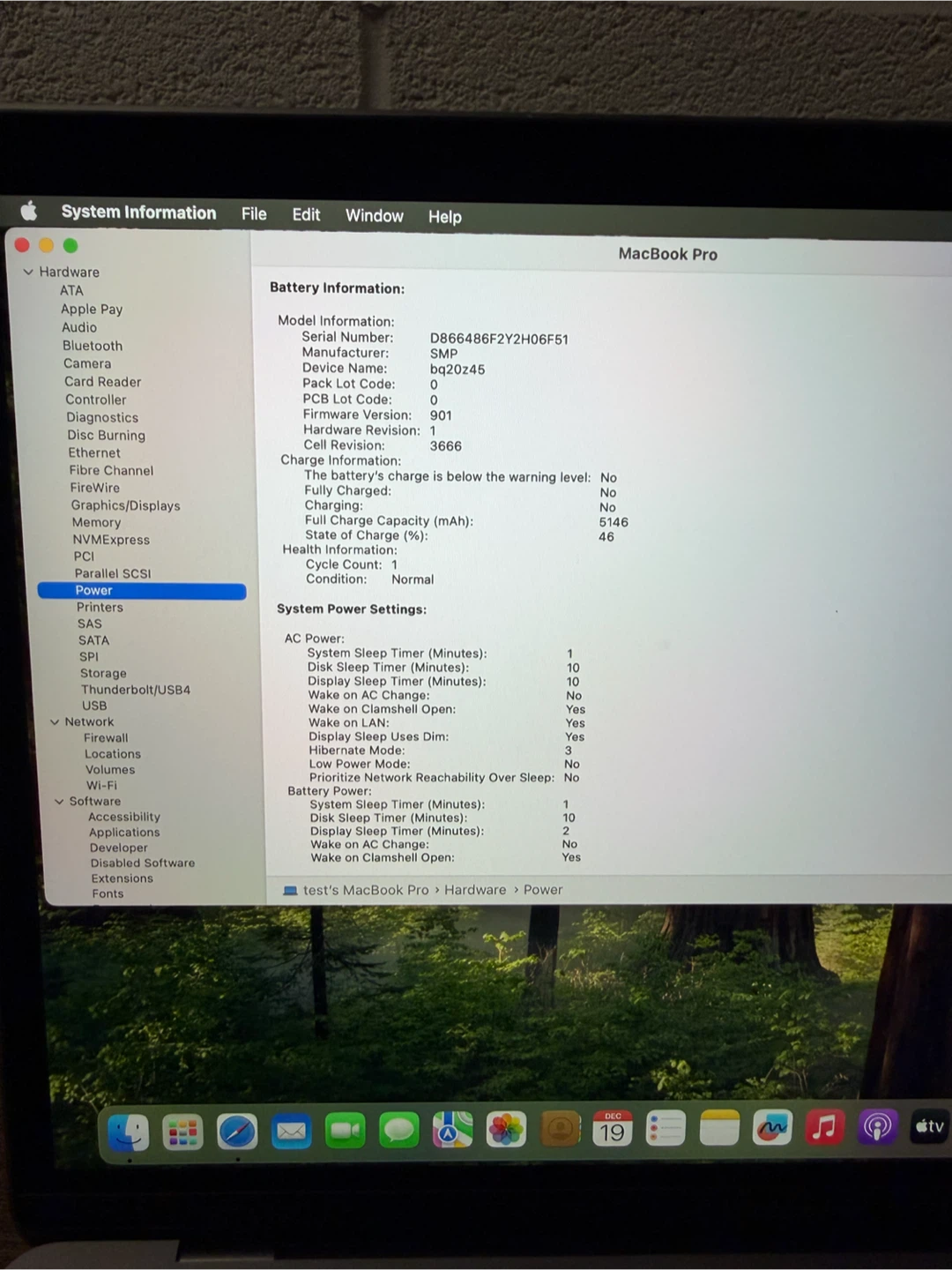Collapse the Network section
Viewport: 952px width, 1270px height.
pyautogui.click(x=55, y=722)
